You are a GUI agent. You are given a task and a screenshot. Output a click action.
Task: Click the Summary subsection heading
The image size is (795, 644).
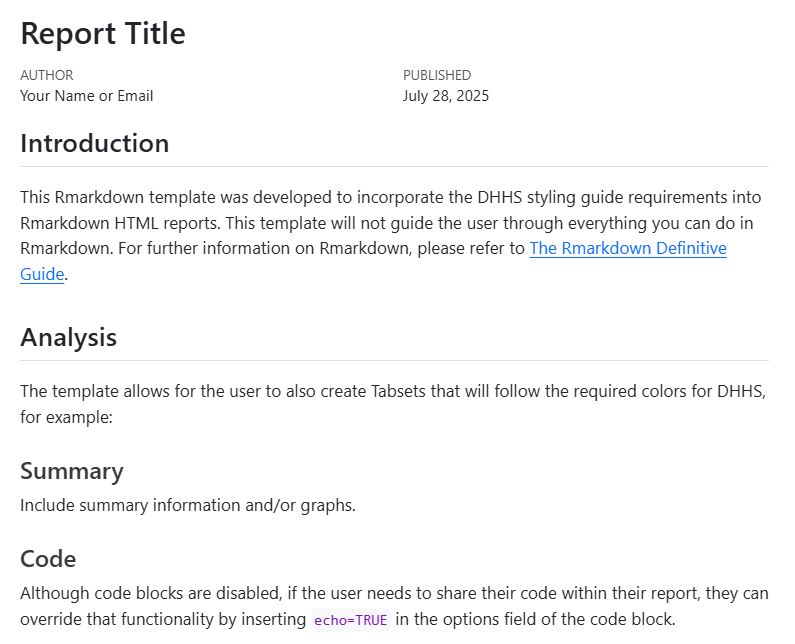[72, 471]
